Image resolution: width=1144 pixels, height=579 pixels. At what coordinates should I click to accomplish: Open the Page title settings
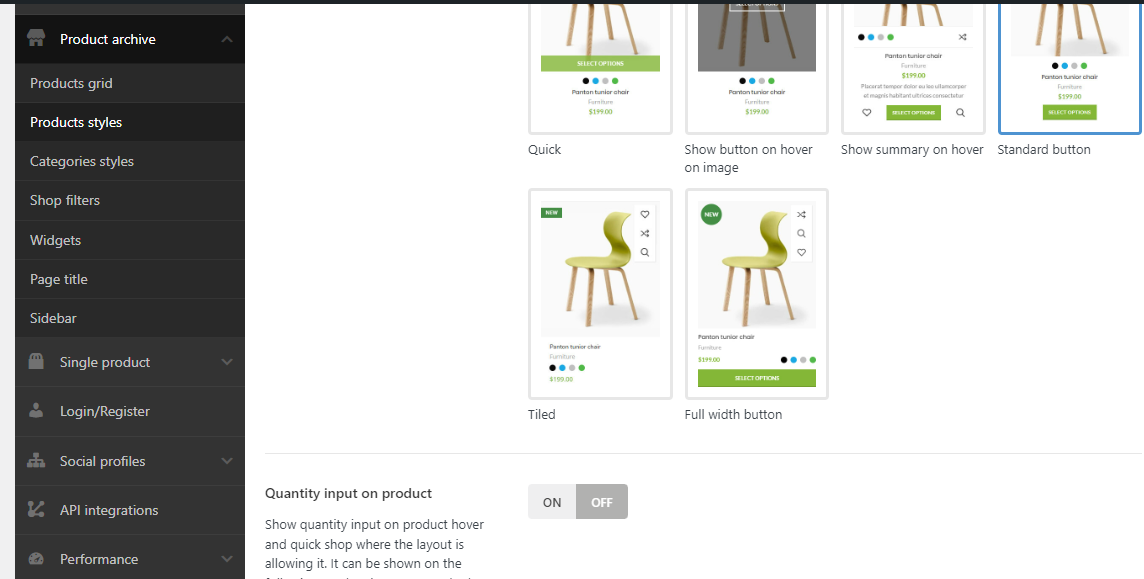coord(59,279)
